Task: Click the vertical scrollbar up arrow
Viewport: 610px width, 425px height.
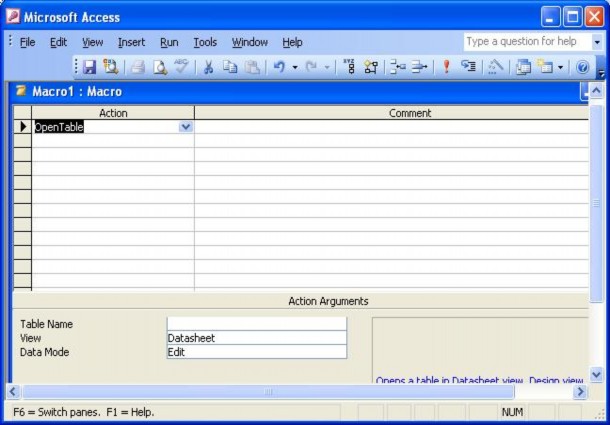Action: pos(596,91)
